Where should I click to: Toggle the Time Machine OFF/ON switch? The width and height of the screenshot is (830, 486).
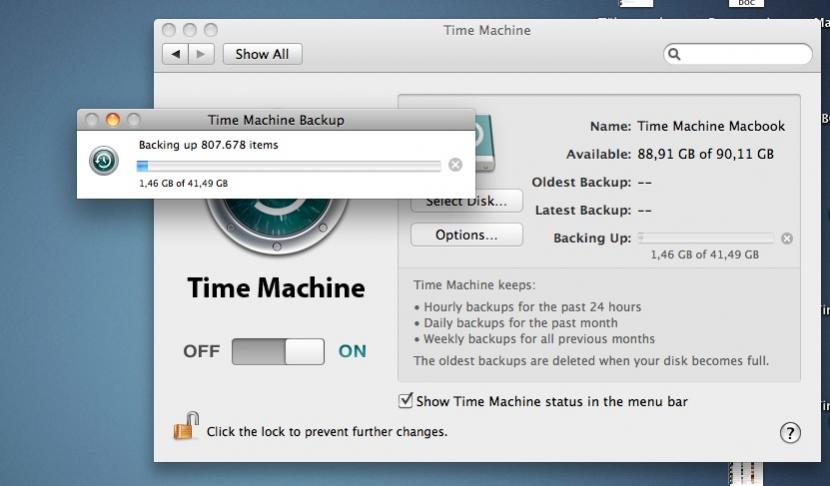[278, 352]
